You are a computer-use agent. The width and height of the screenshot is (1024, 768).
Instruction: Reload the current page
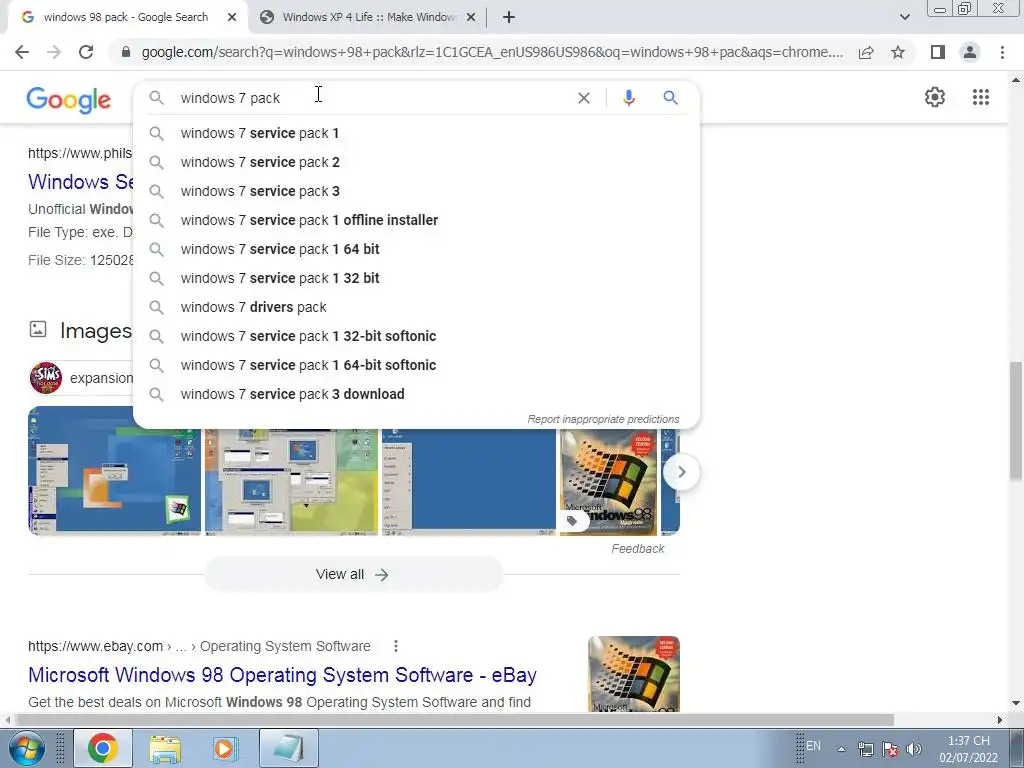[86, 52]
